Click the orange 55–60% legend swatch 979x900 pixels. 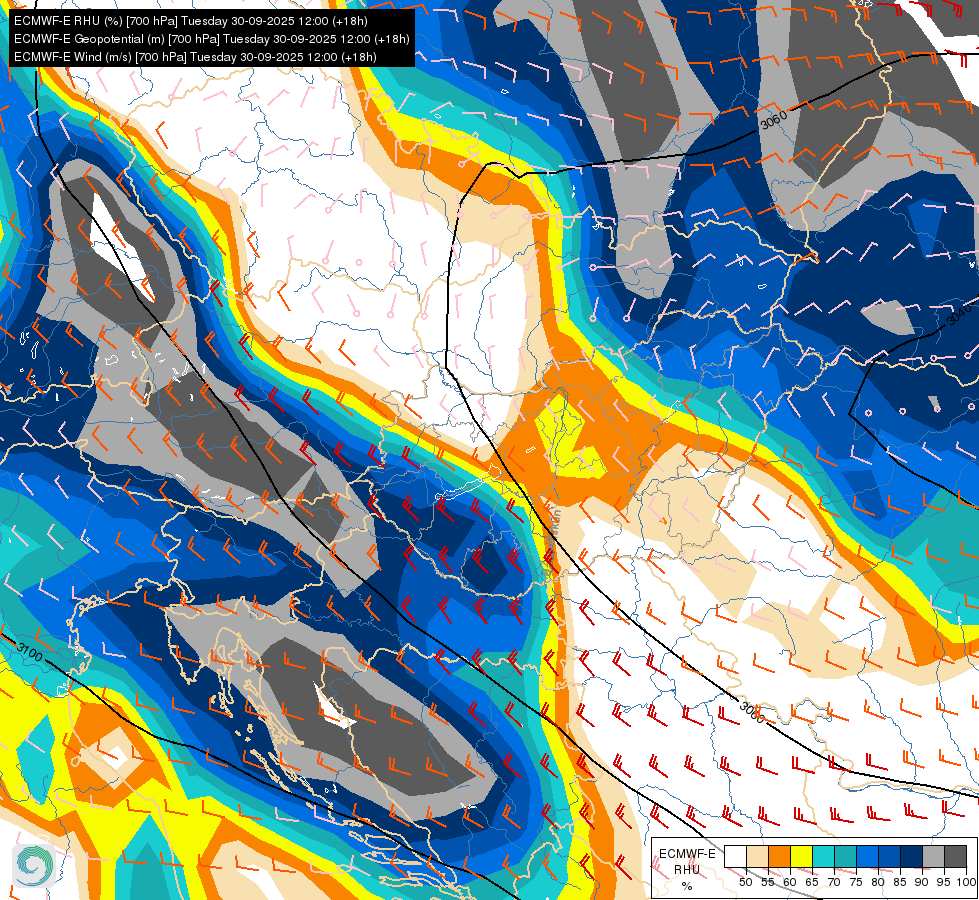(x=779, y=856)
